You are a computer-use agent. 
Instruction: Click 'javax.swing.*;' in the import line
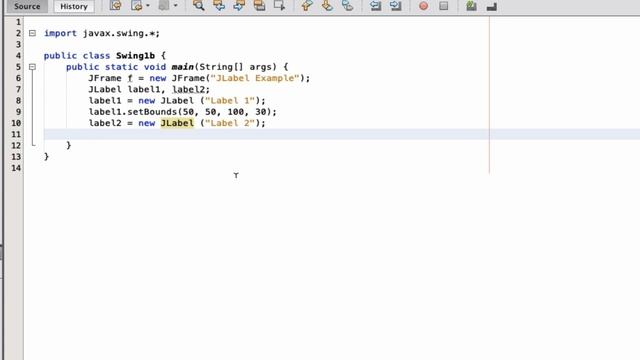[121, 33]
